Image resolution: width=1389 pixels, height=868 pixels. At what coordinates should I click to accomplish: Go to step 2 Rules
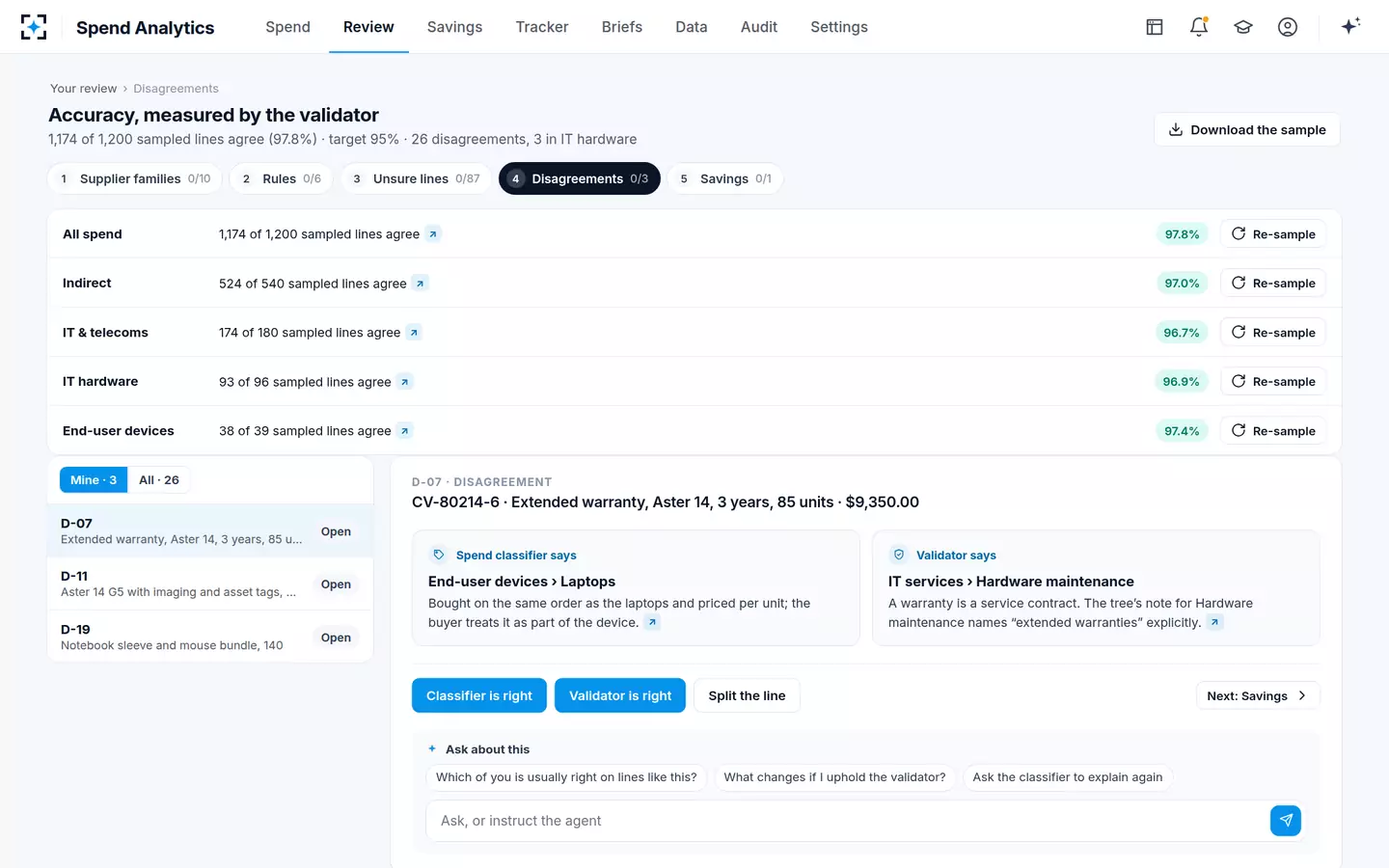pos(282,178)
